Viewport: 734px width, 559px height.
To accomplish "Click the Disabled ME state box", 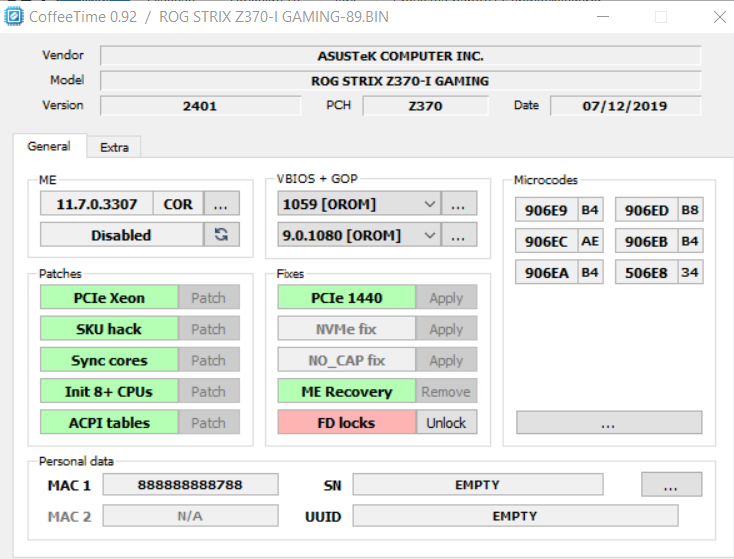I will pyautogui.click(x=121, y=235).
